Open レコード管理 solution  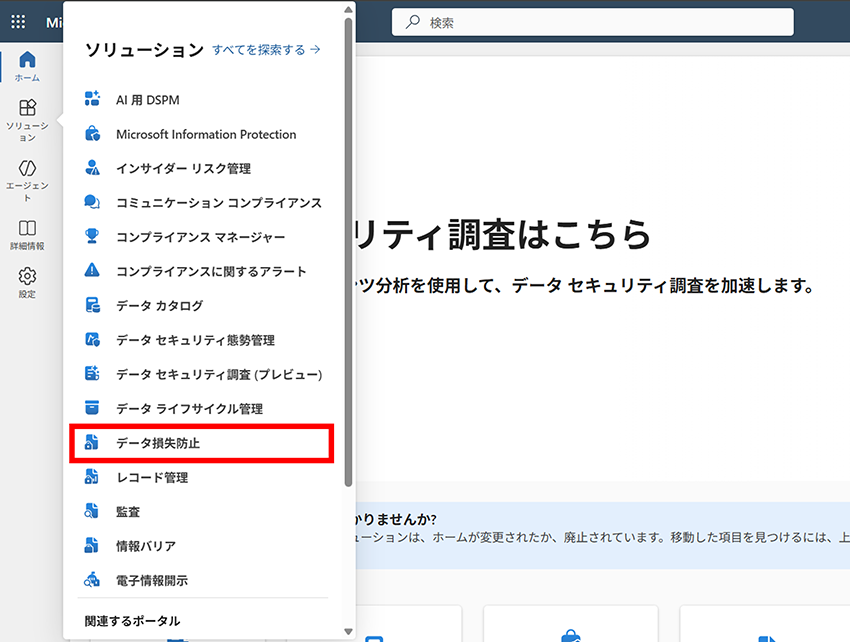pos(152,477)
